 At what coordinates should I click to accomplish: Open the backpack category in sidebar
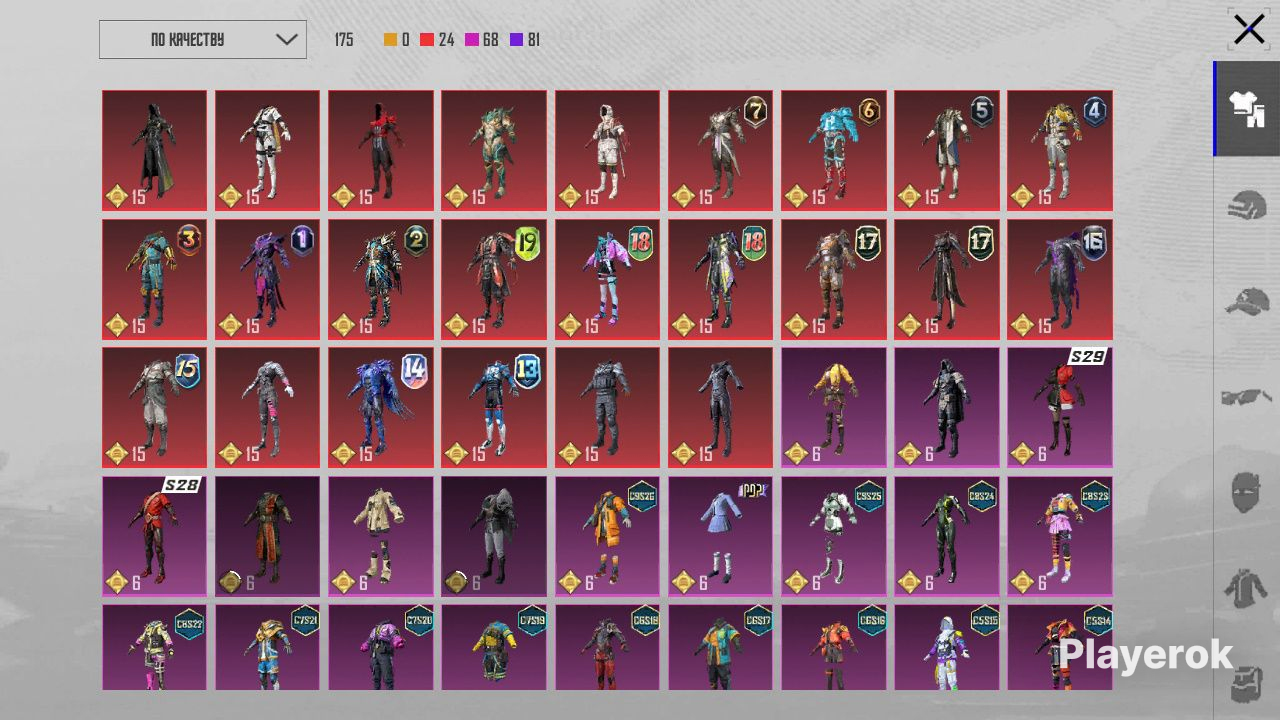(x=1247, y=685)
